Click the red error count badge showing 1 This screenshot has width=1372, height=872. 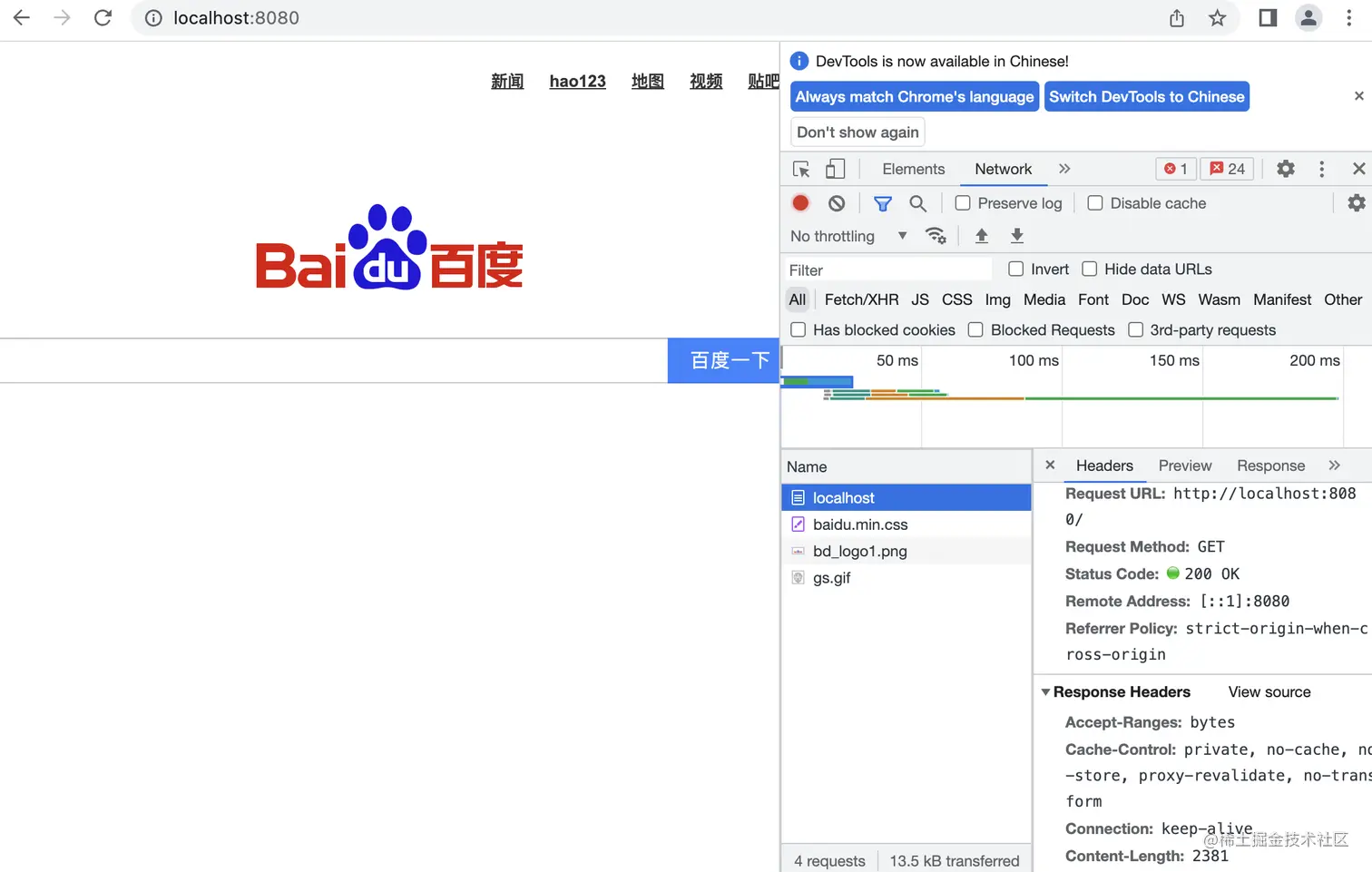pyautogui.click(x=1176, y=169)
